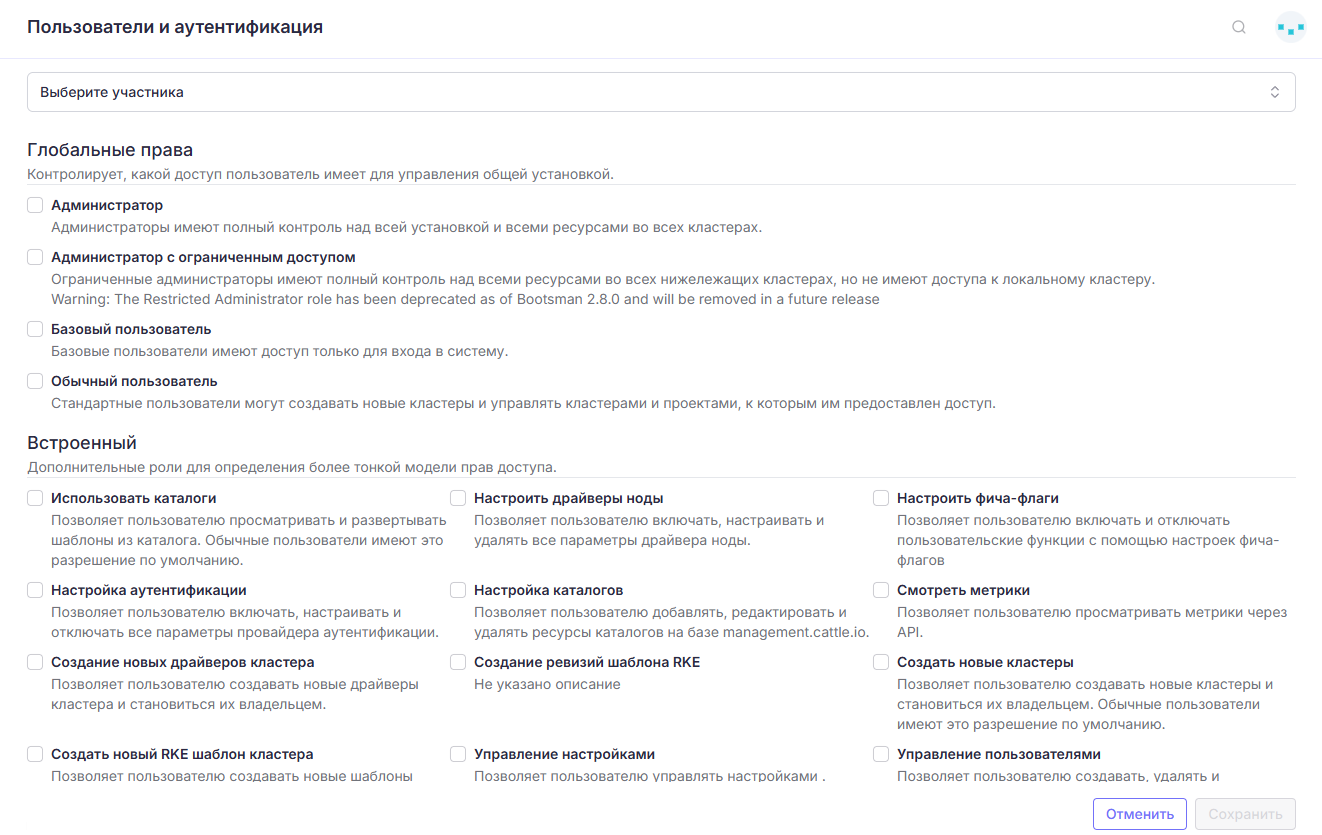Enable Использовать каталоги role

pyautogui.click(x=35, y=498)
